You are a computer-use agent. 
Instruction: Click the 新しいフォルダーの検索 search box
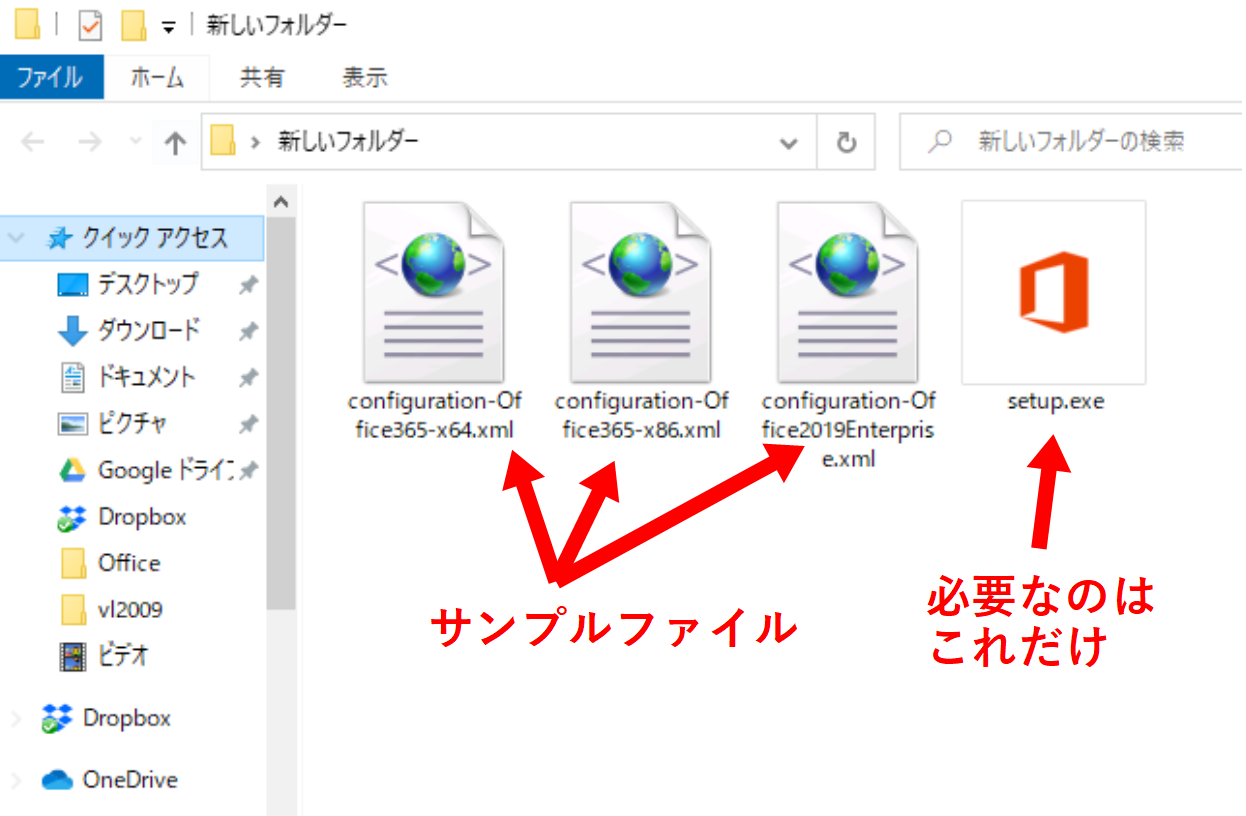pyautogui.click(x=1080, y=142)
